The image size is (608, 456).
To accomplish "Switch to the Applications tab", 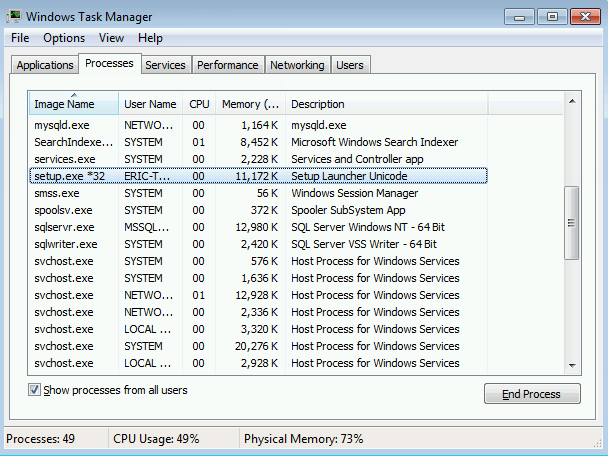I will pos(45,65).
